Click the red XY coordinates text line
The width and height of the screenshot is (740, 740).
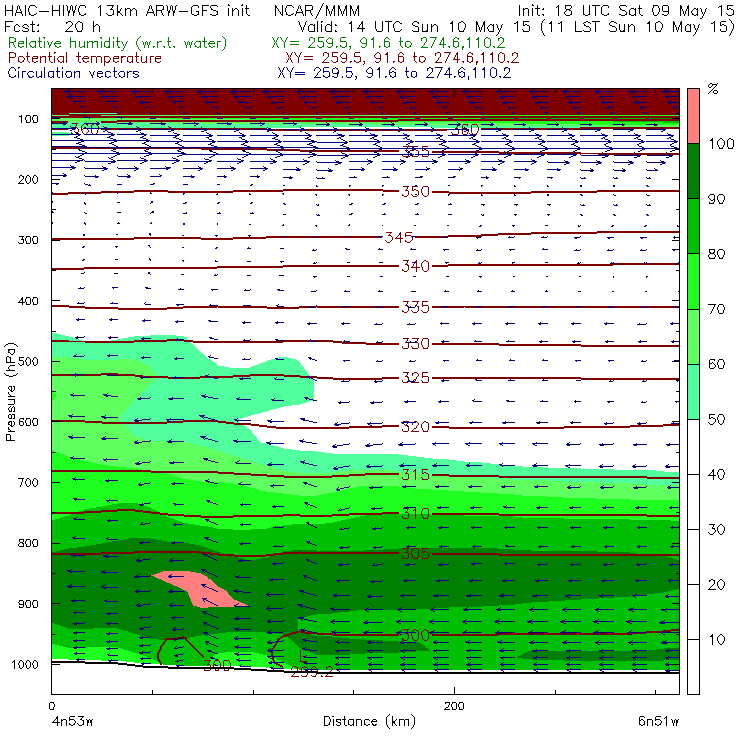[402, 58]
